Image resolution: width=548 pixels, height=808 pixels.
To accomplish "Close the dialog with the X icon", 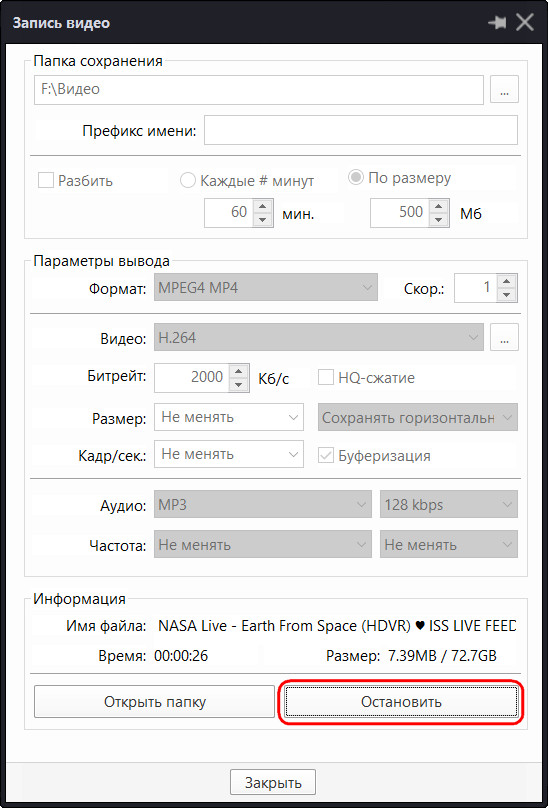I will (x=525, y=23).
